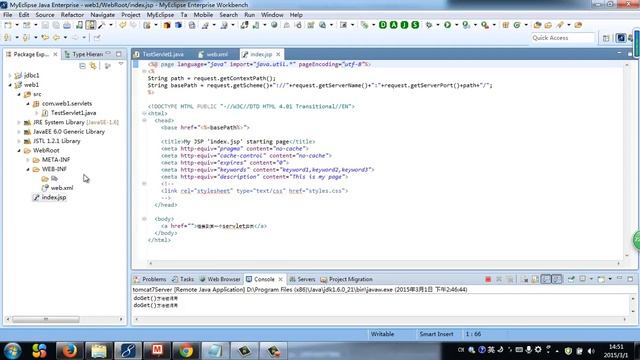Open the dropdown arrow next to New icon
The height and width of the screenshot is (360, 640).
point(17,25)
